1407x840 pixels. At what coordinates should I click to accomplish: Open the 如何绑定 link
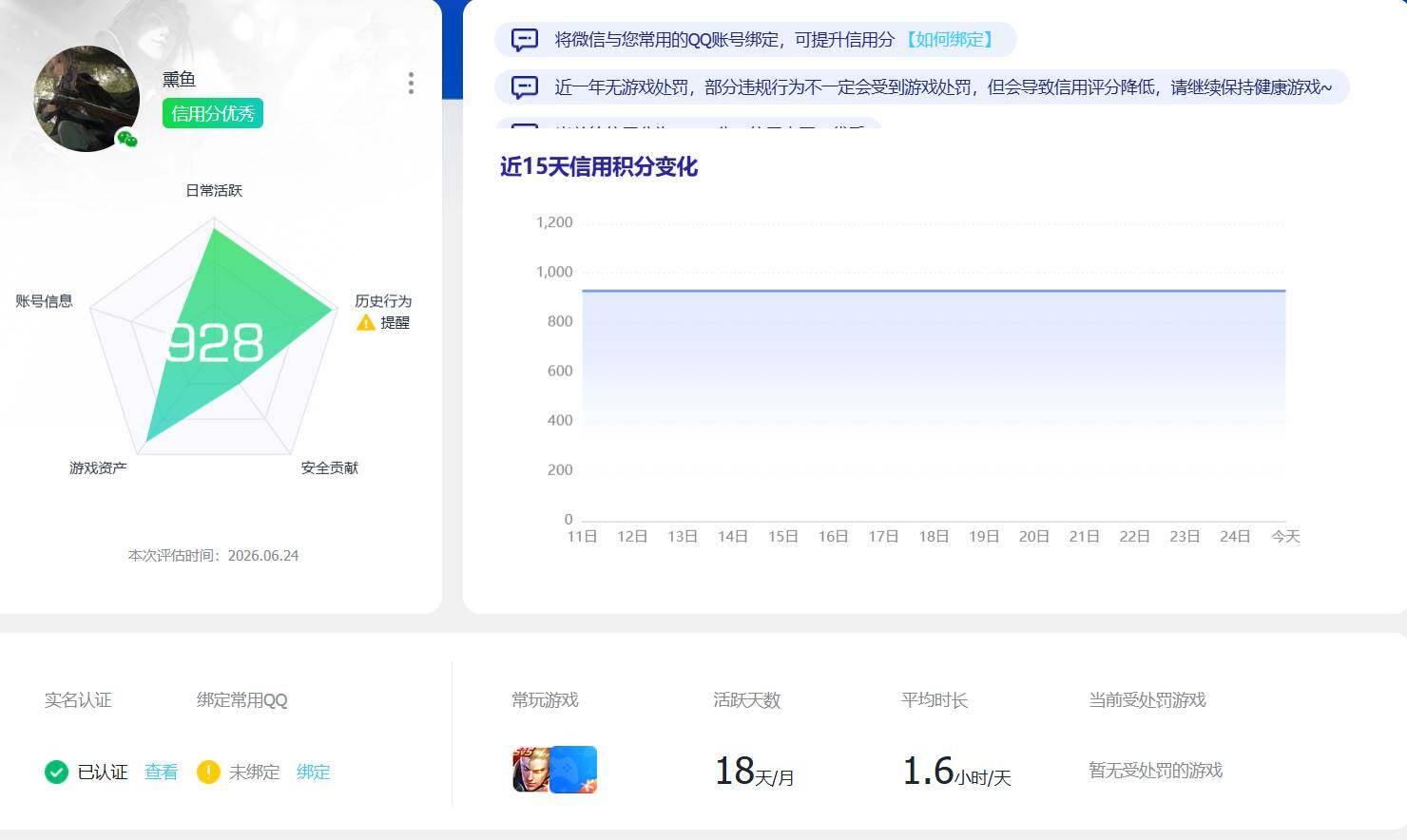(949, 40)
